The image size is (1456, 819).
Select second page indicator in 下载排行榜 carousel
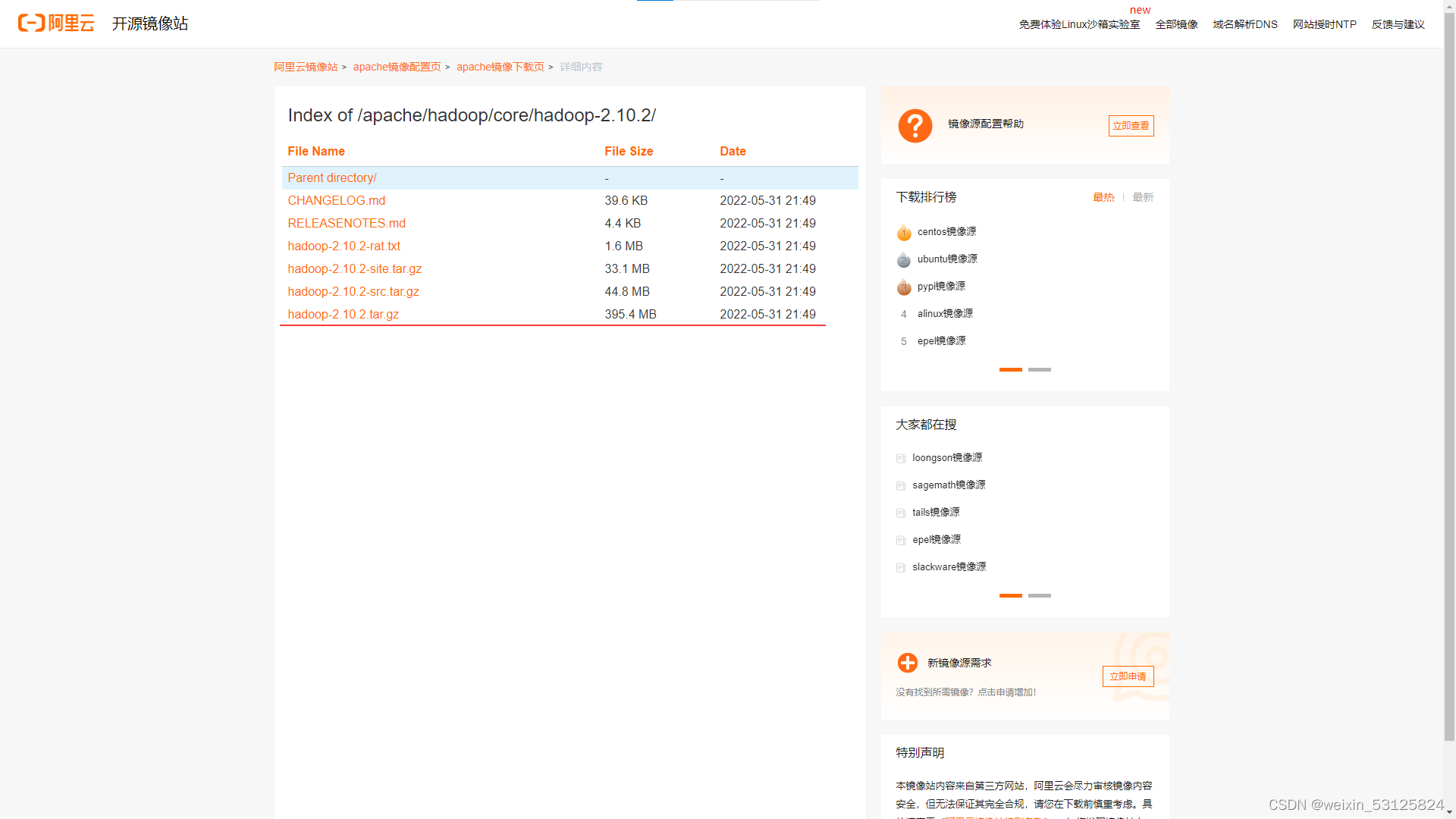(x=1039, y=369)
